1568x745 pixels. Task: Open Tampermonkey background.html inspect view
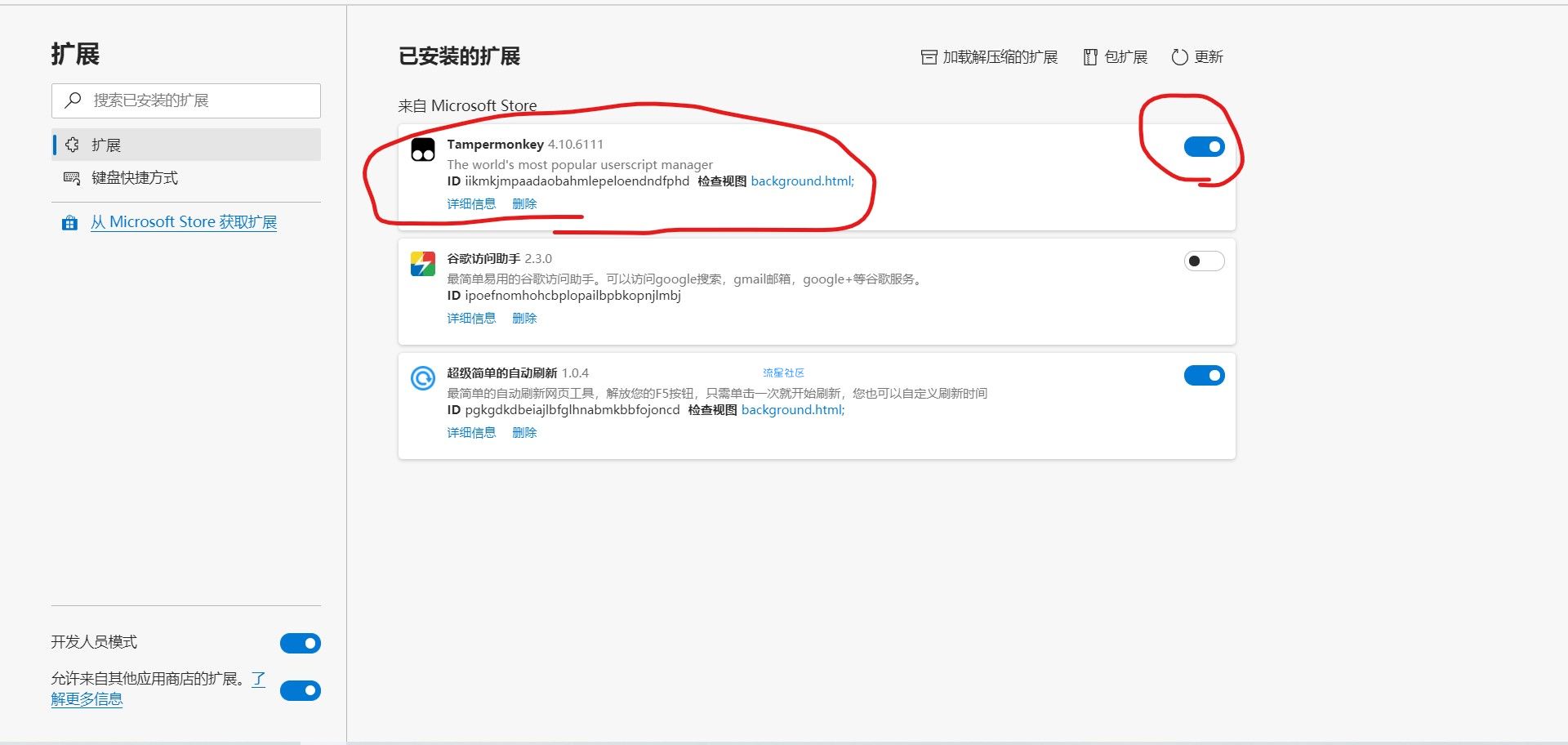click(x=803, y=181)
